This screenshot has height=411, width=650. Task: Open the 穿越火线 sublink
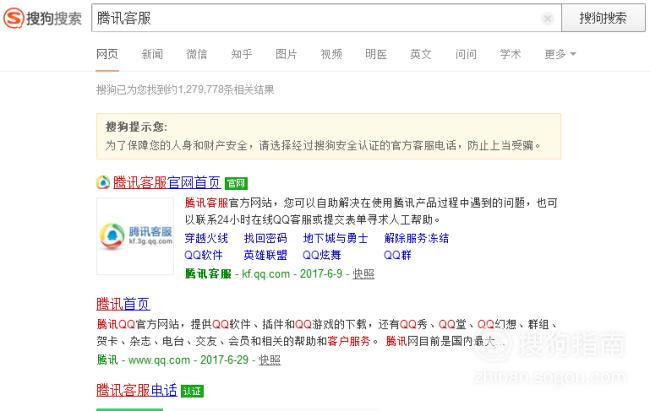tap(206, 238)
